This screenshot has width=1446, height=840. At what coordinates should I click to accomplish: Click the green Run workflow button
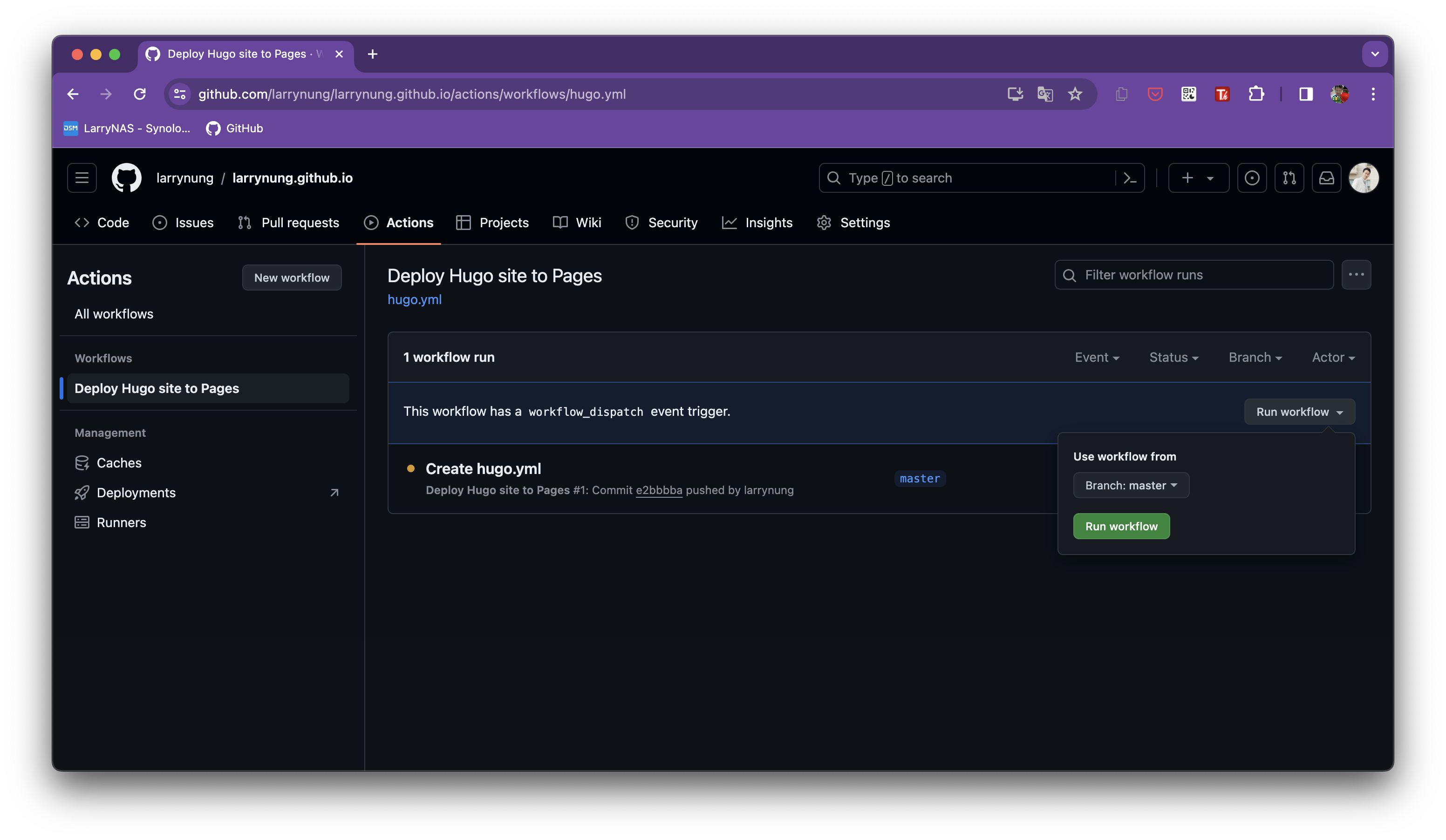[x=1121, y=526]
